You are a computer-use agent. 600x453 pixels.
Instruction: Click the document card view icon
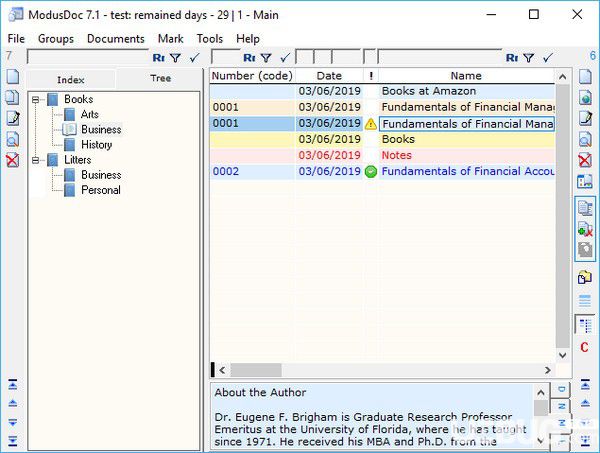tap(585, 181)
